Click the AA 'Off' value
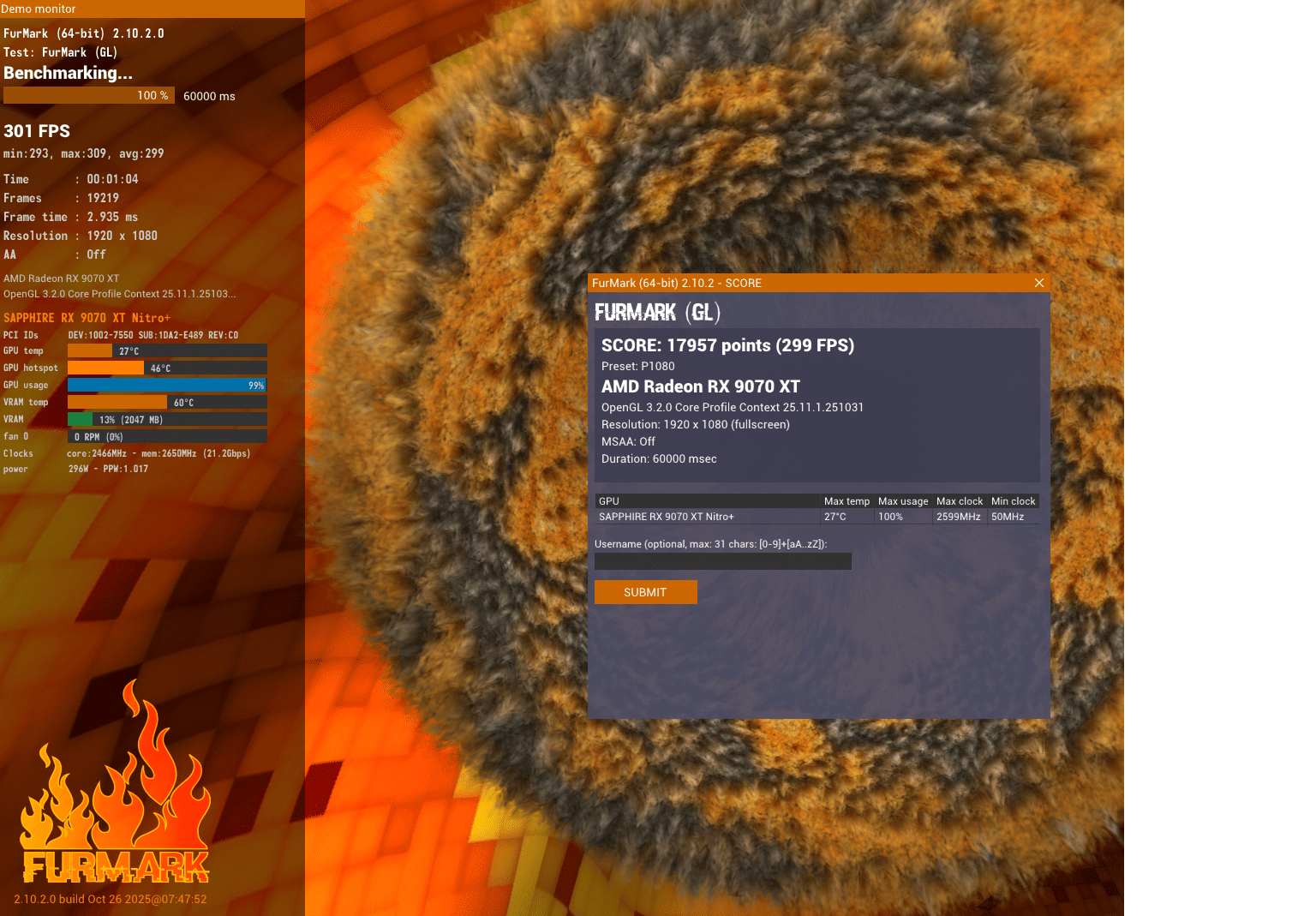Screen dimensions: 1316x916 coord(96,254)
